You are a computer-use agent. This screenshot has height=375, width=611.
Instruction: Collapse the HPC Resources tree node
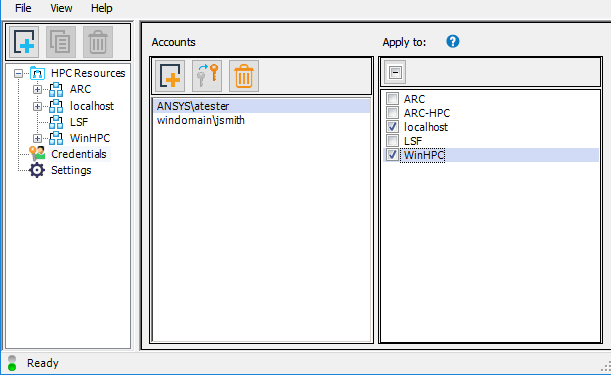coord(18,73)
